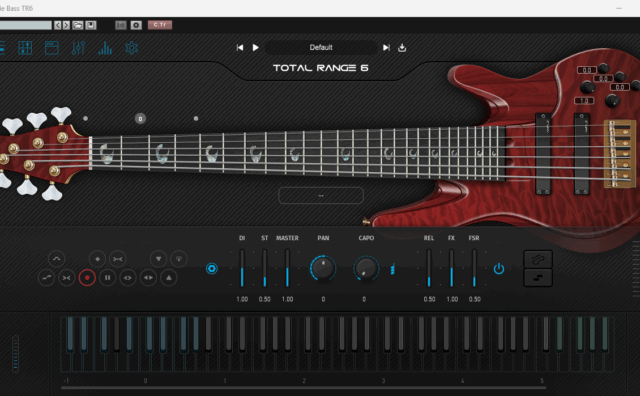Click the MASTER volume slider
This screenshot has height=396, width=640.
pos(287,268)
